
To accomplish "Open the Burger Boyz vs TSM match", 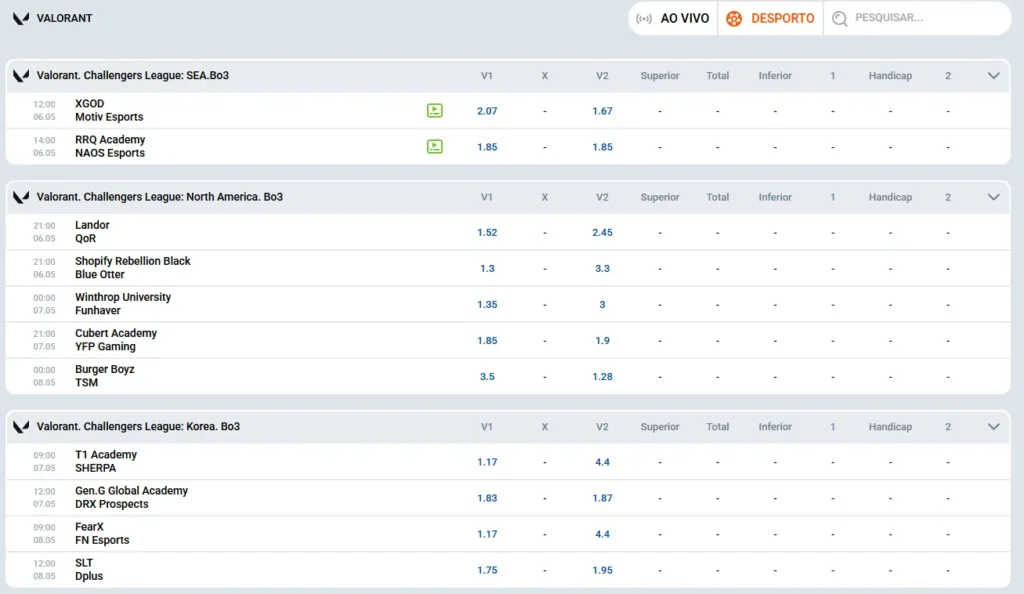I will 104,376.
